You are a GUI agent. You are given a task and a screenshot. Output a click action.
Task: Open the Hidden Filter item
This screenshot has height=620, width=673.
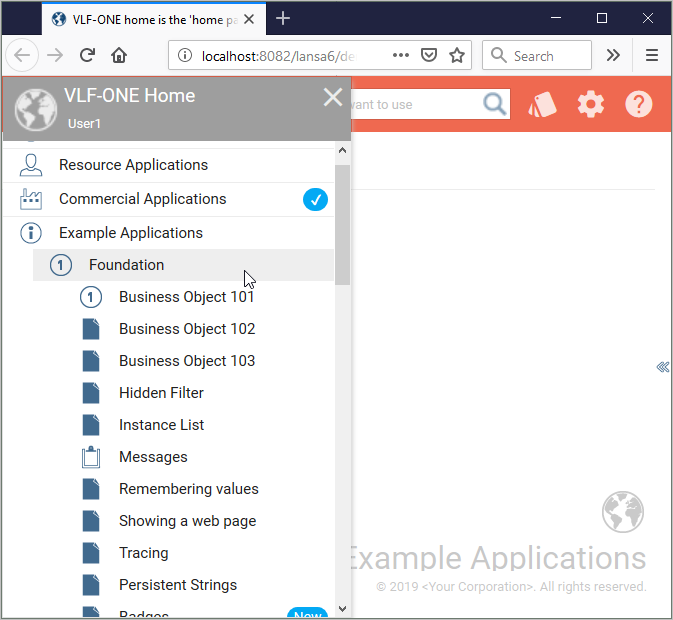click(161, 393)
